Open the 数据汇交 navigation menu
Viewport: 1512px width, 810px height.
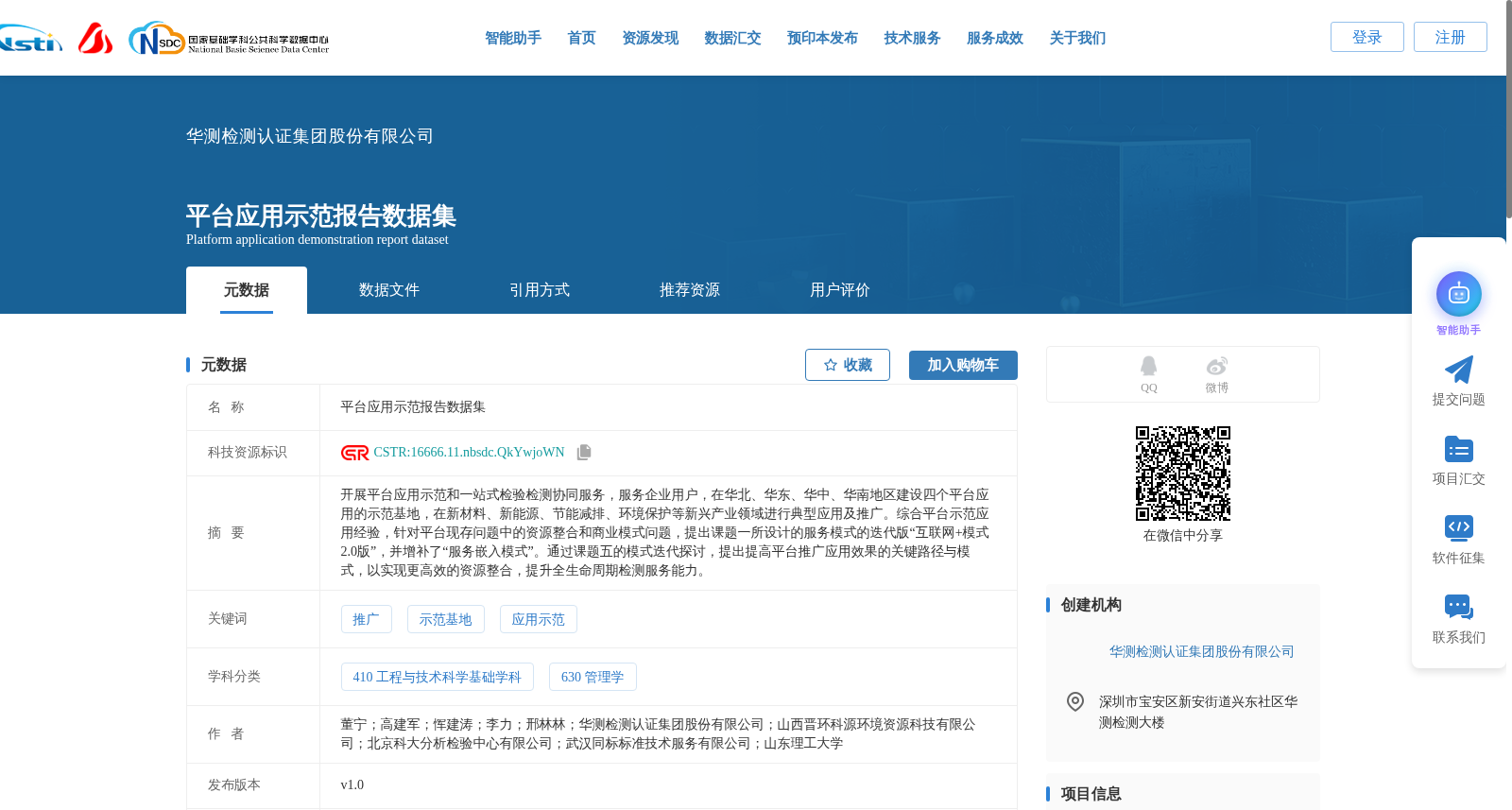732,38
